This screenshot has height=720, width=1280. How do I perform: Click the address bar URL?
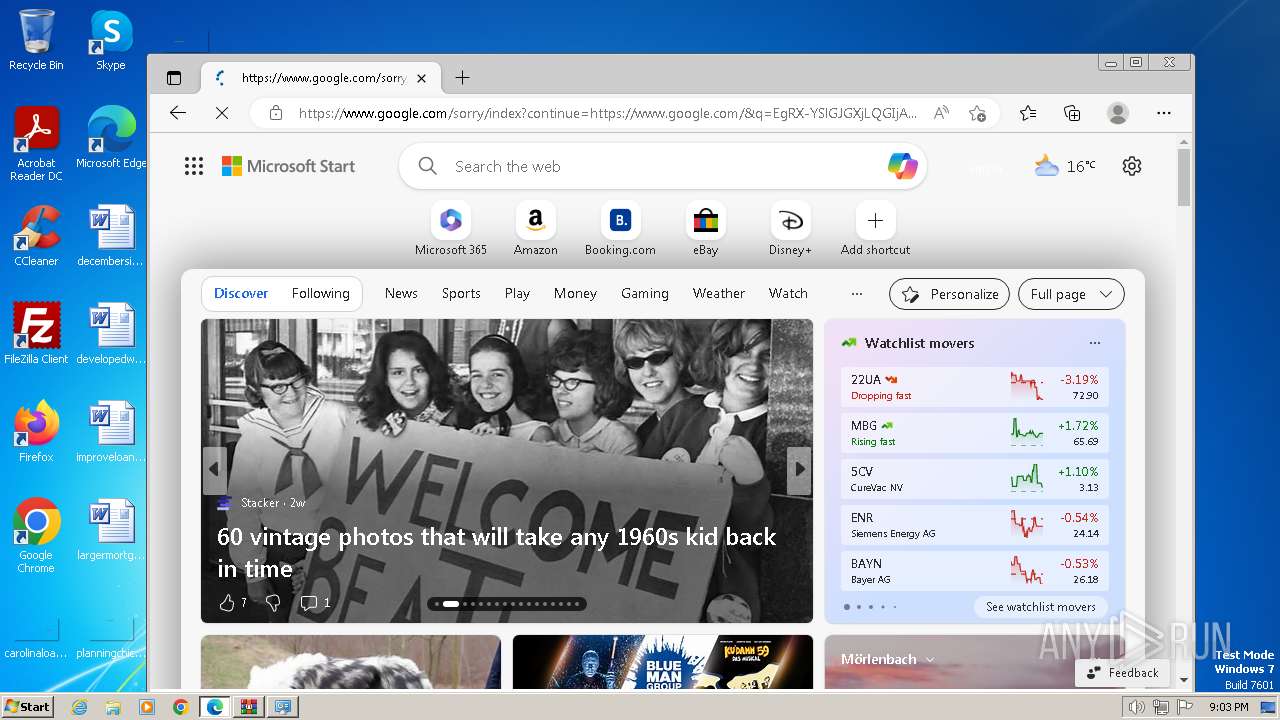point(607,113)
